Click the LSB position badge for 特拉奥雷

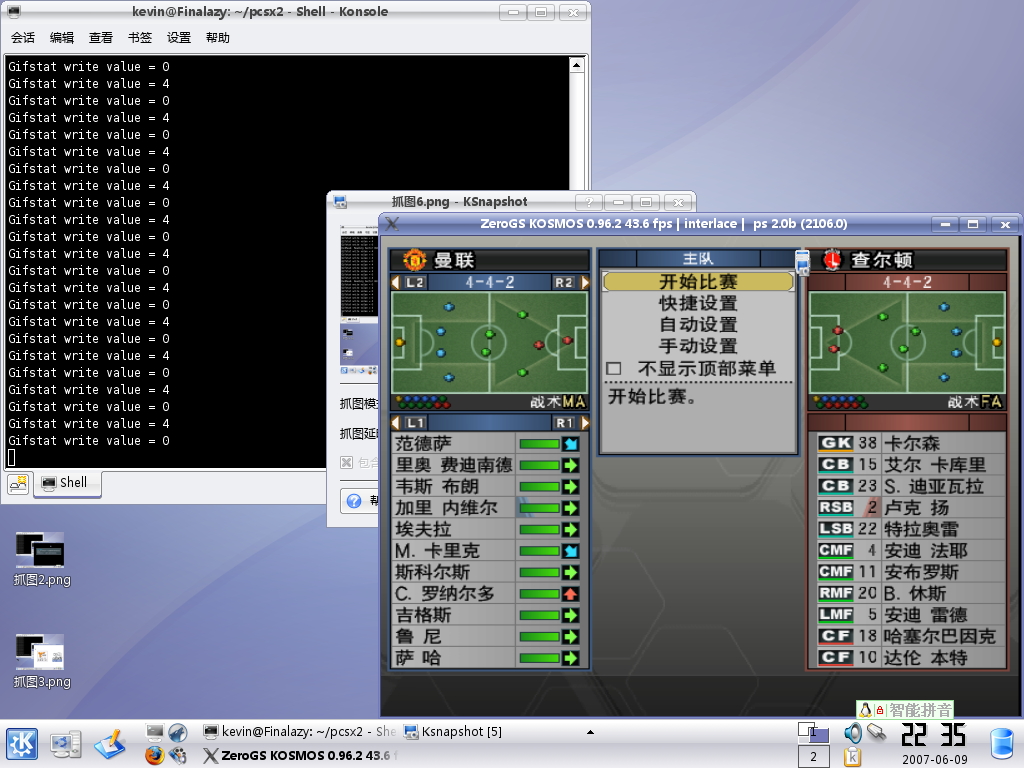[836, 528]
